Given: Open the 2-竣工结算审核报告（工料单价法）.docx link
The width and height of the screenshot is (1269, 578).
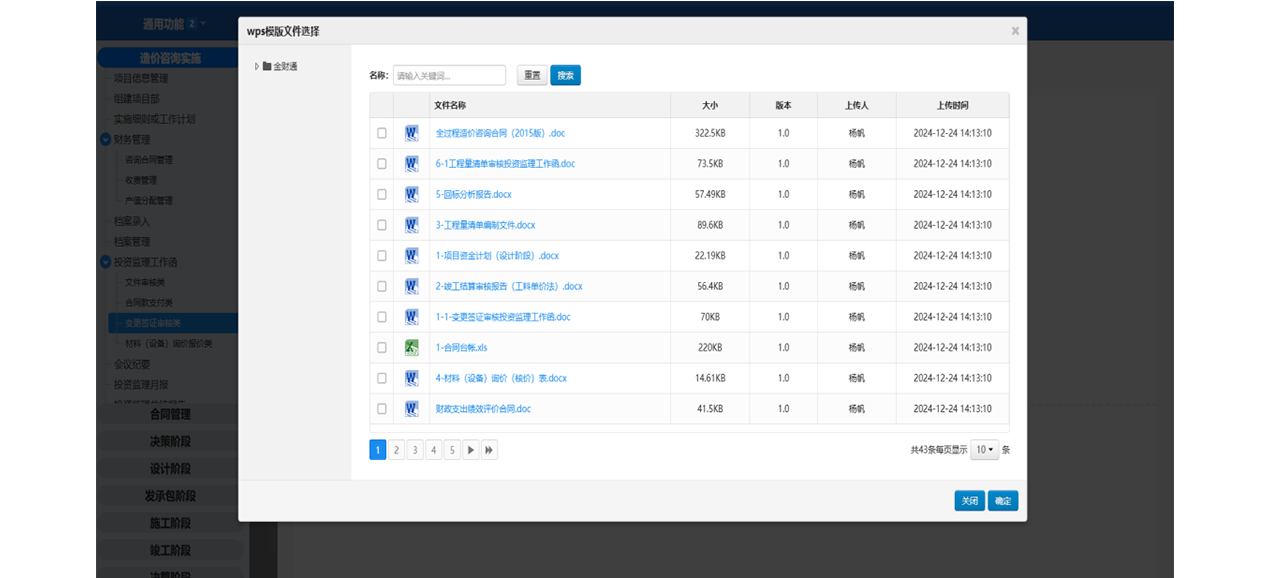Looking at the screenshot, I should pos(509,286).
